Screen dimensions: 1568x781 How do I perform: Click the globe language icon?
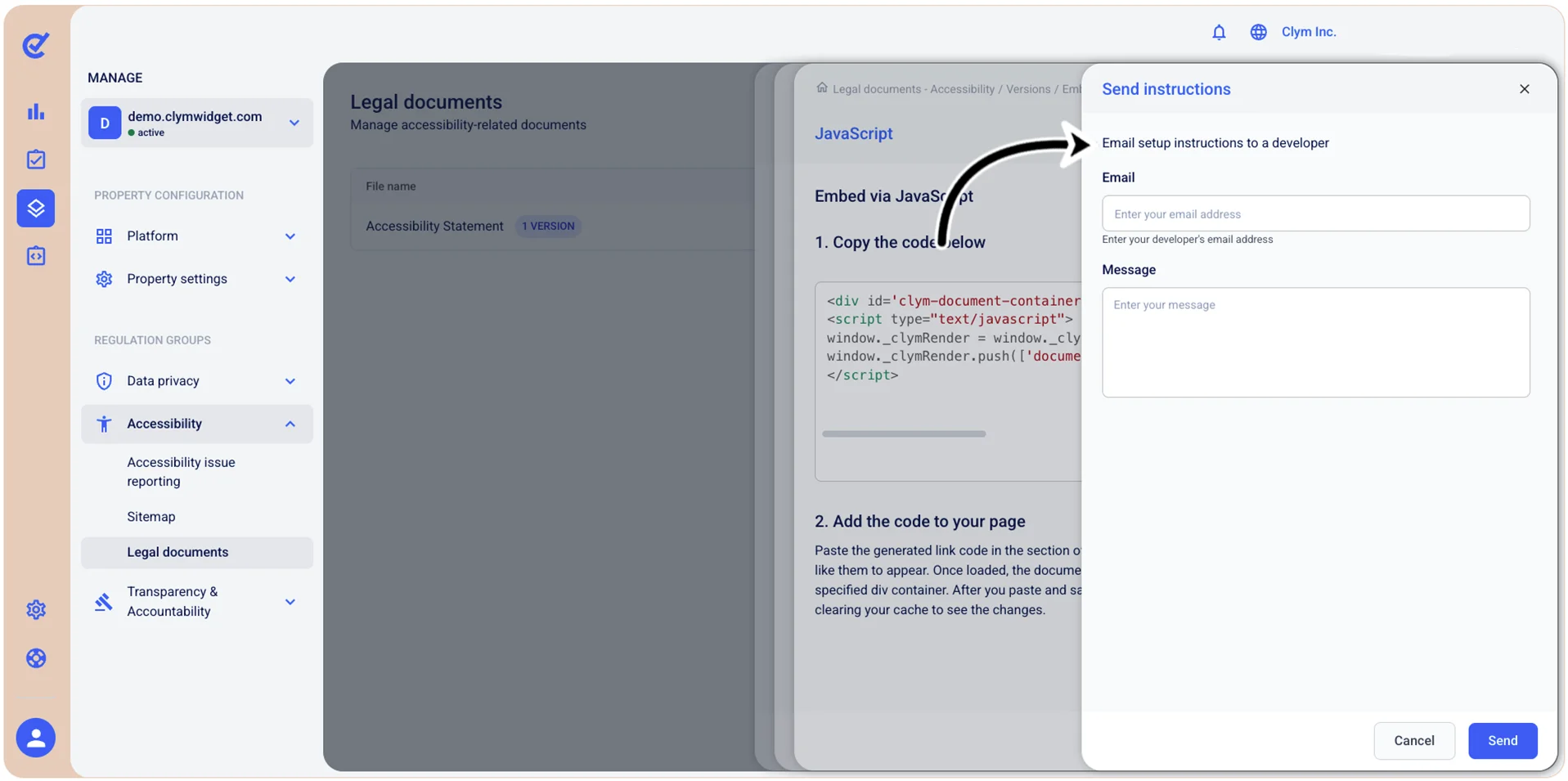pos(1258,32)
